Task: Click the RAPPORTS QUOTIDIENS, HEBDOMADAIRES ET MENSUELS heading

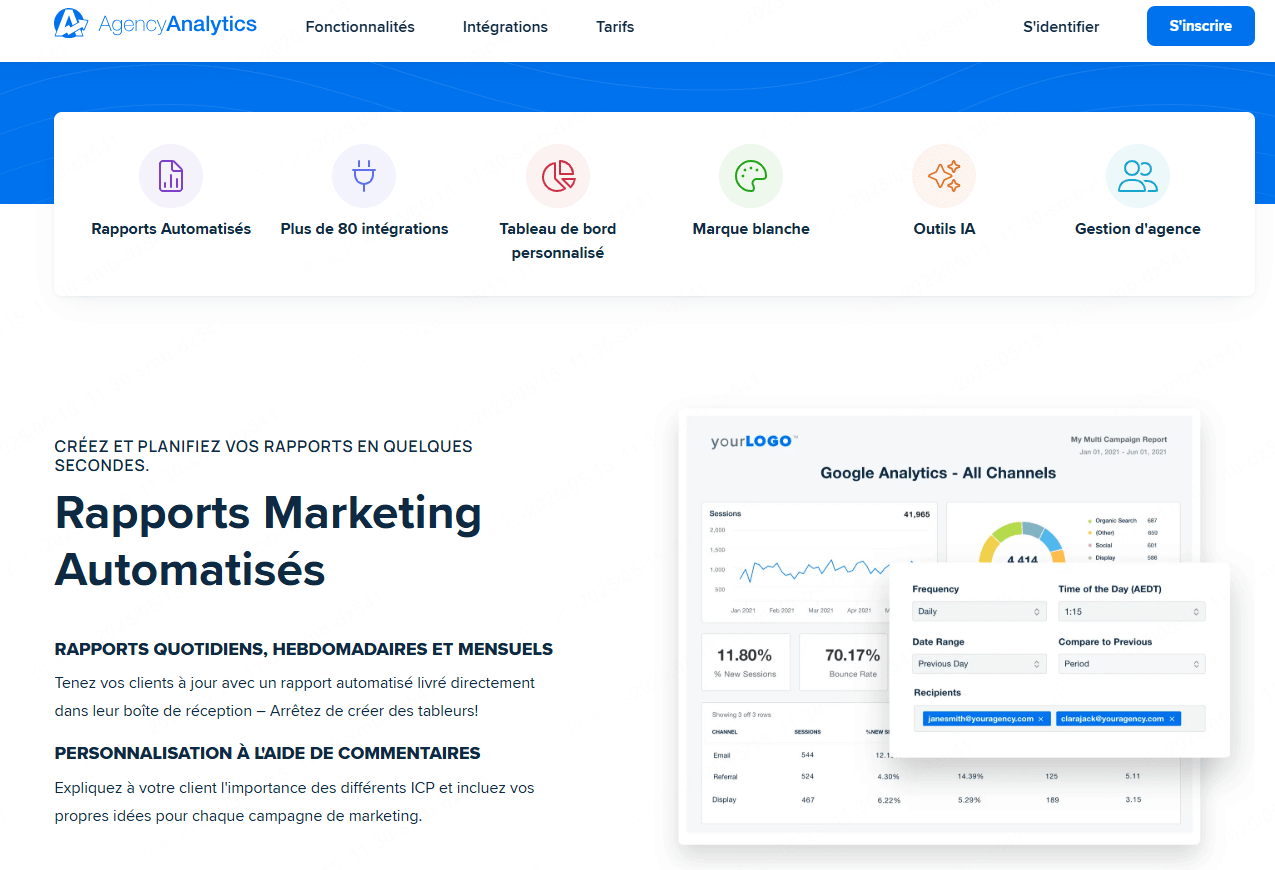Action: click(304, 649)
